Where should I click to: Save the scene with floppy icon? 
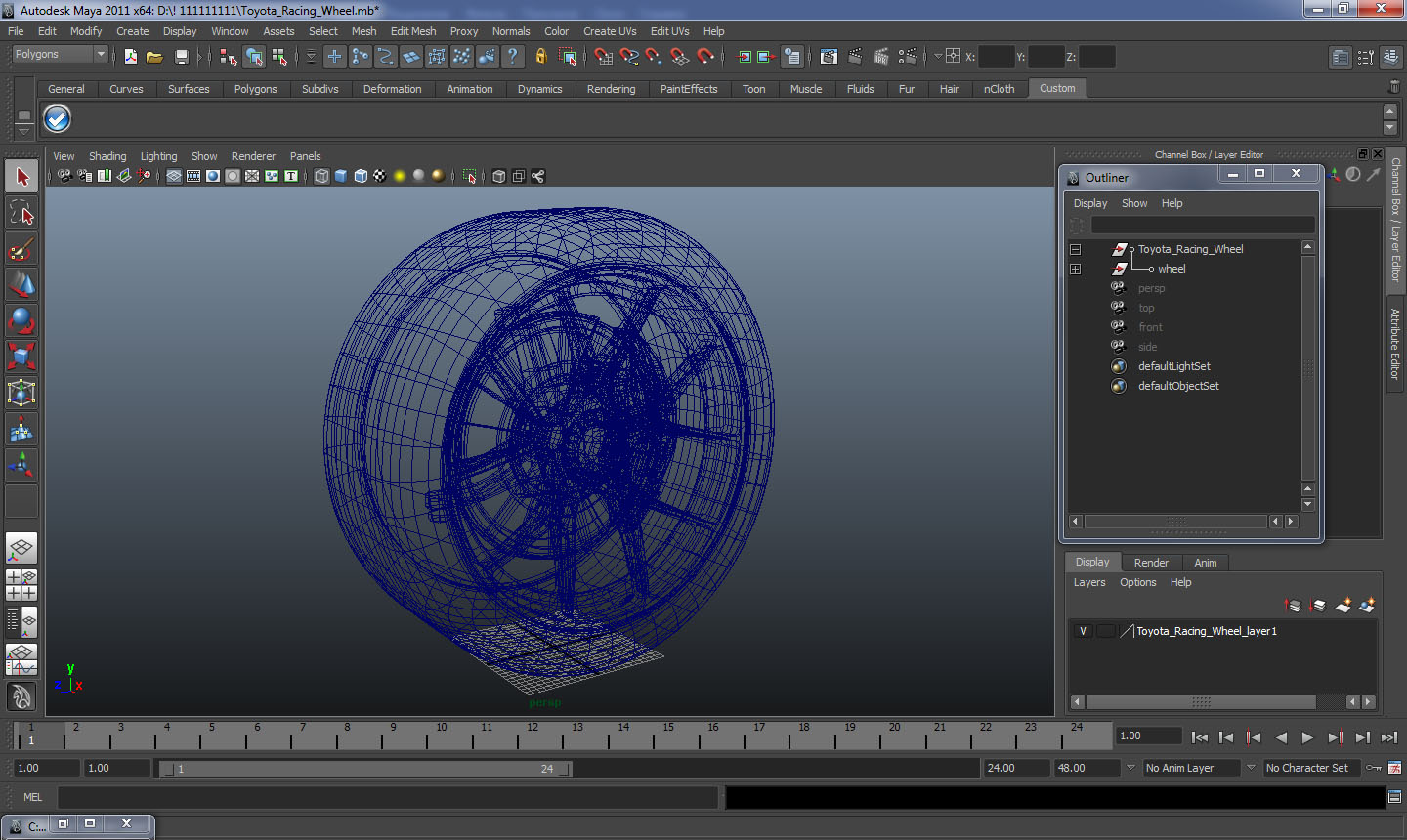(181, 57)
